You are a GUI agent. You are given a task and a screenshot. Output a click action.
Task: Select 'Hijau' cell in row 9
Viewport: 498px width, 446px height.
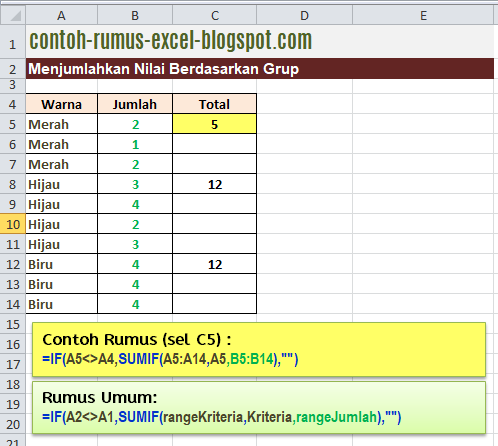tap(62, 204)
